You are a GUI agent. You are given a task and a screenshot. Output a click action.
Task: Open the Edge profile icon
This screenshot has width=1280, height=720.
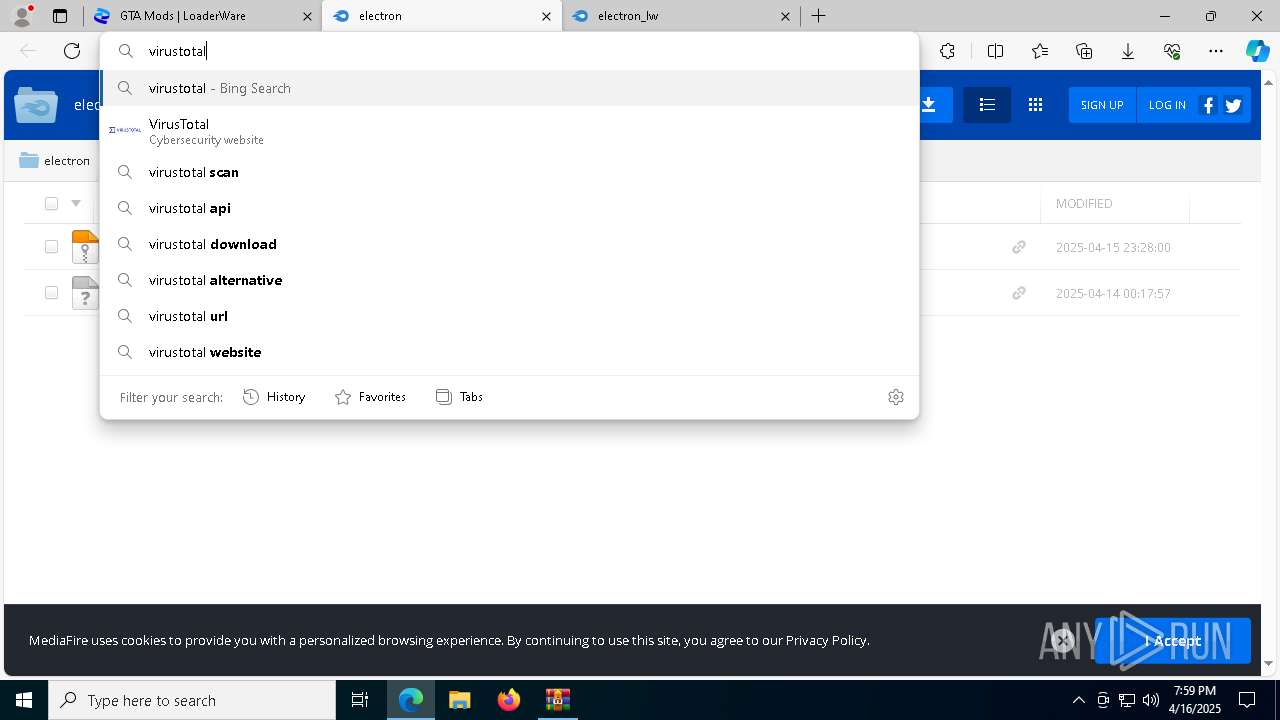[22, 16]
